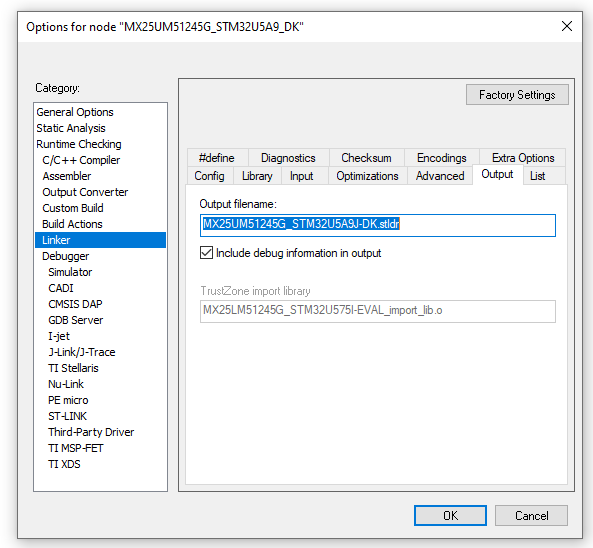Select the Output tab

click(x=497, y=174)
